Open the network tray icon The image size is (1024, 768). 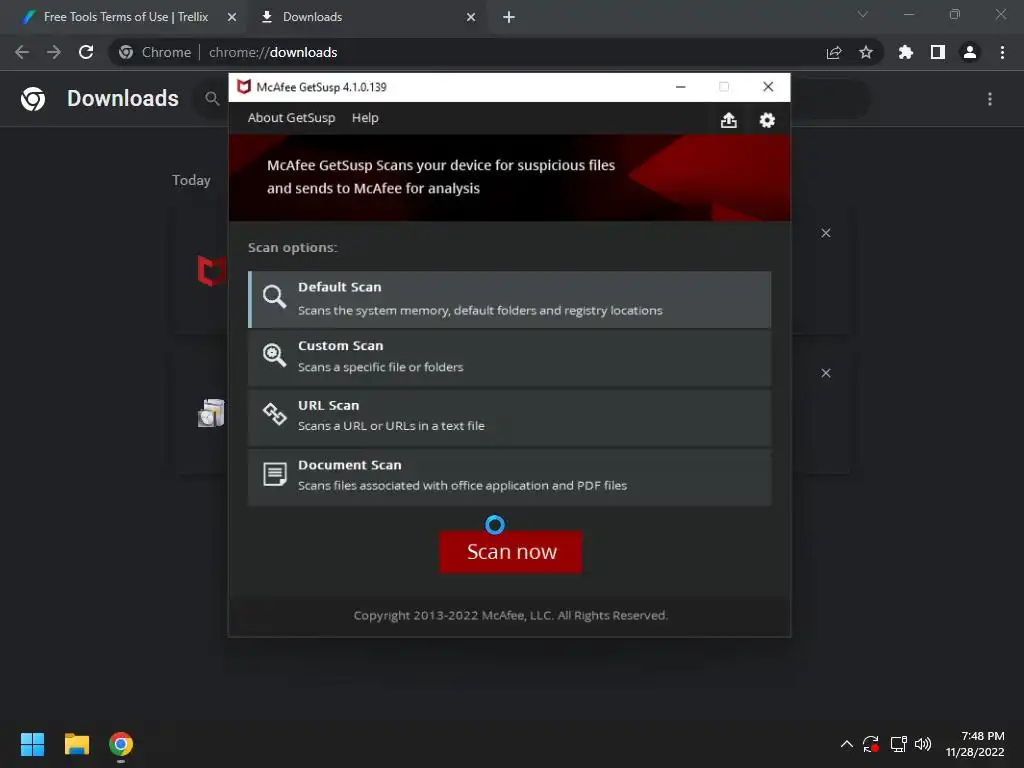click(899, 744)
